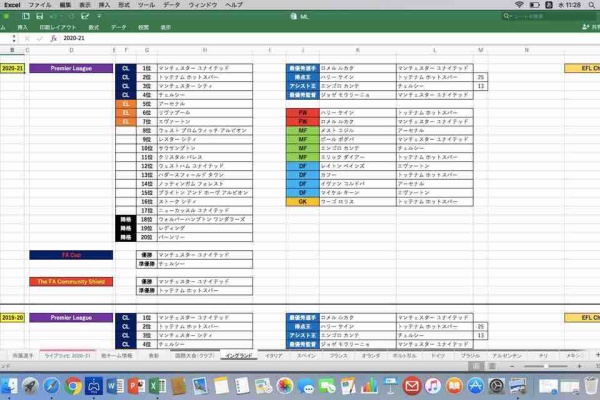Viewport: 600px width, 400px height.
Task: Select column N header
Action: pos(527,50)
